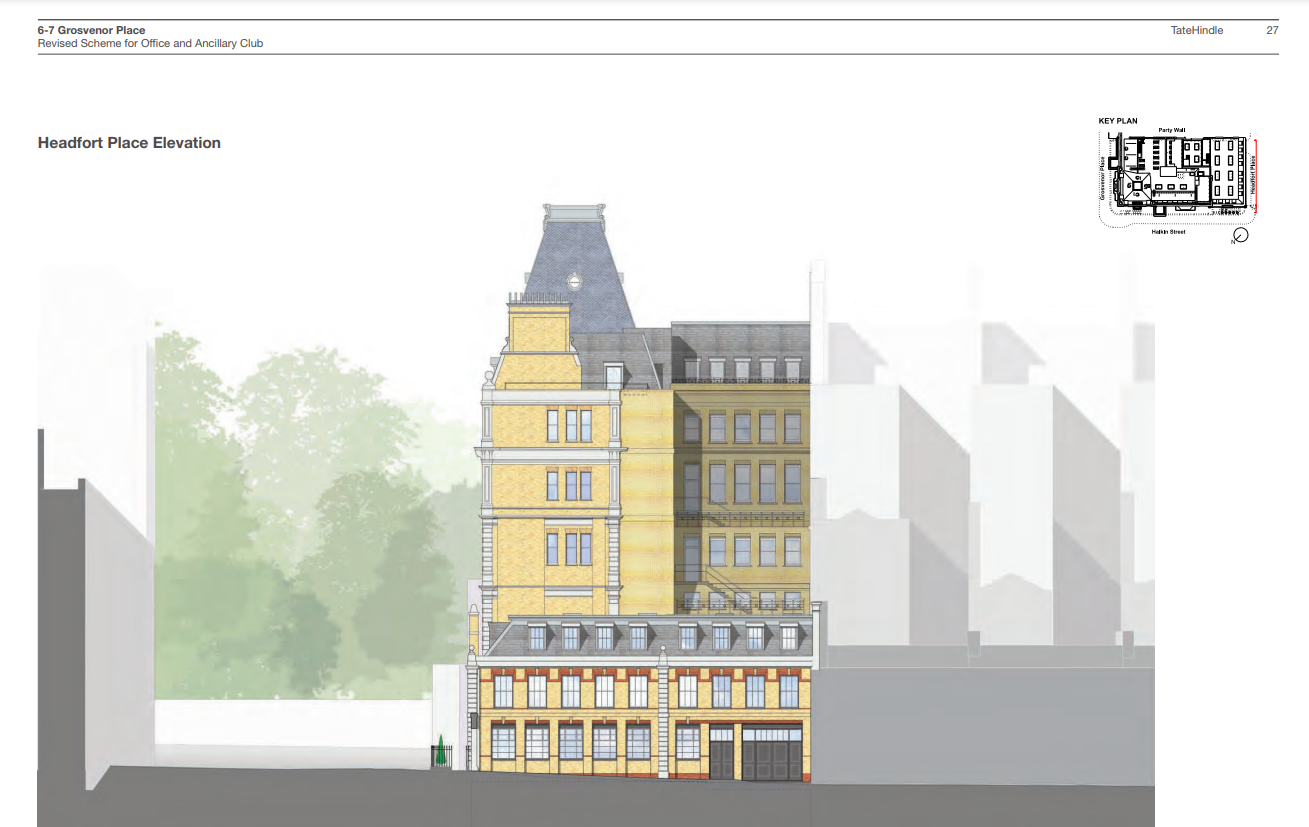Click the 'Party Wall' label in the key plan

[1171, 130]
